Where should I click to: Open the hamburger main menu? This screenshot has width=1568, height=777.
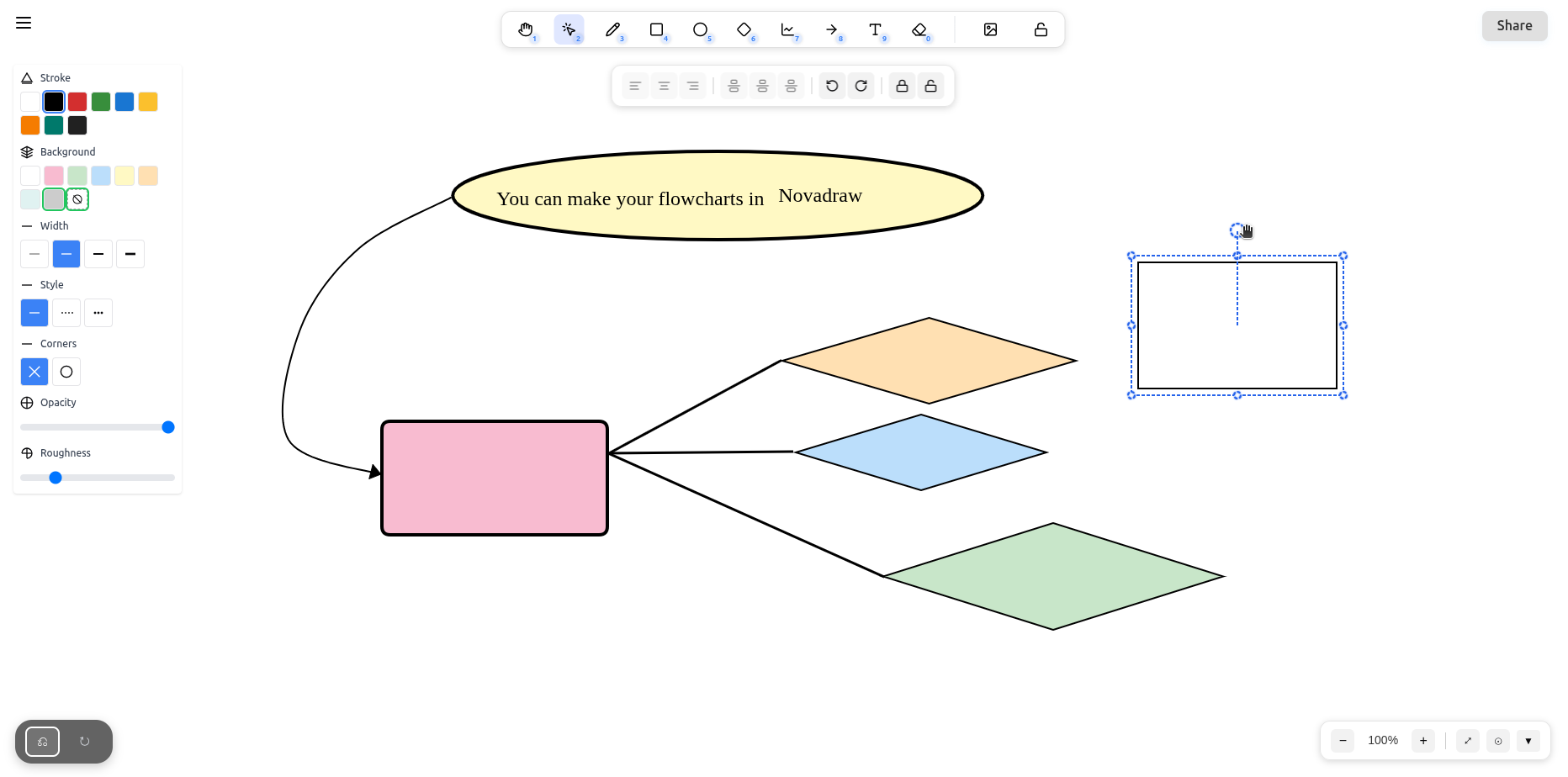pyautogui.click(x=24, y=23)
